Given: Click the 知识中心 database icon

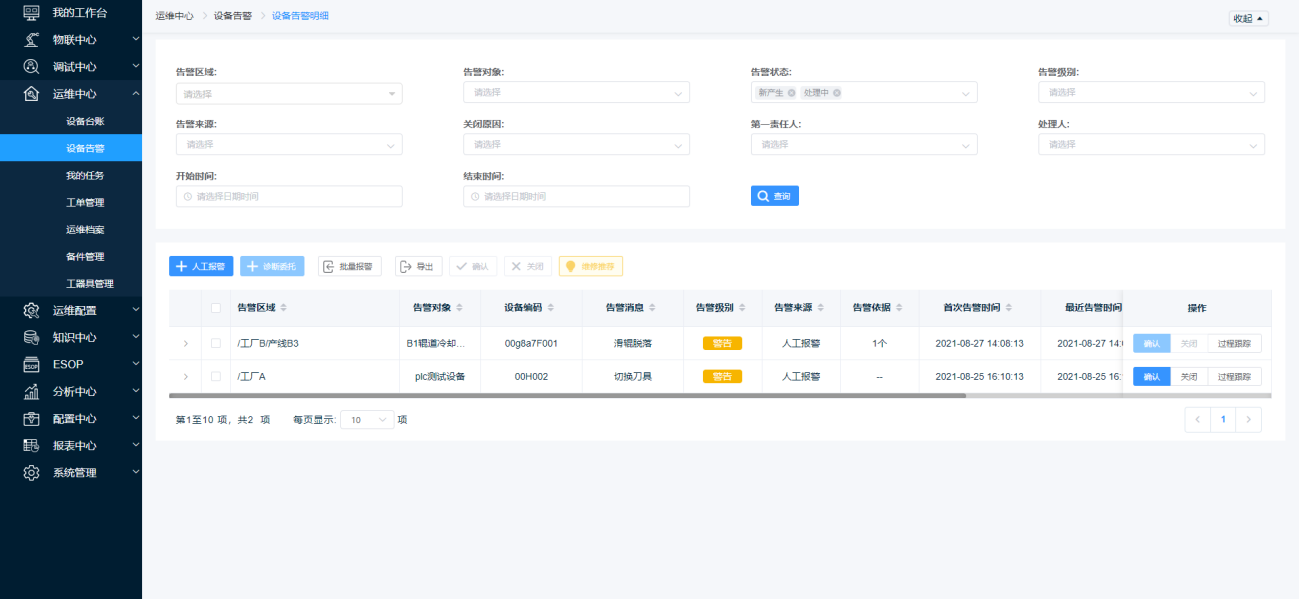Looking at the screenshot, I should click(x=31, y=337).
